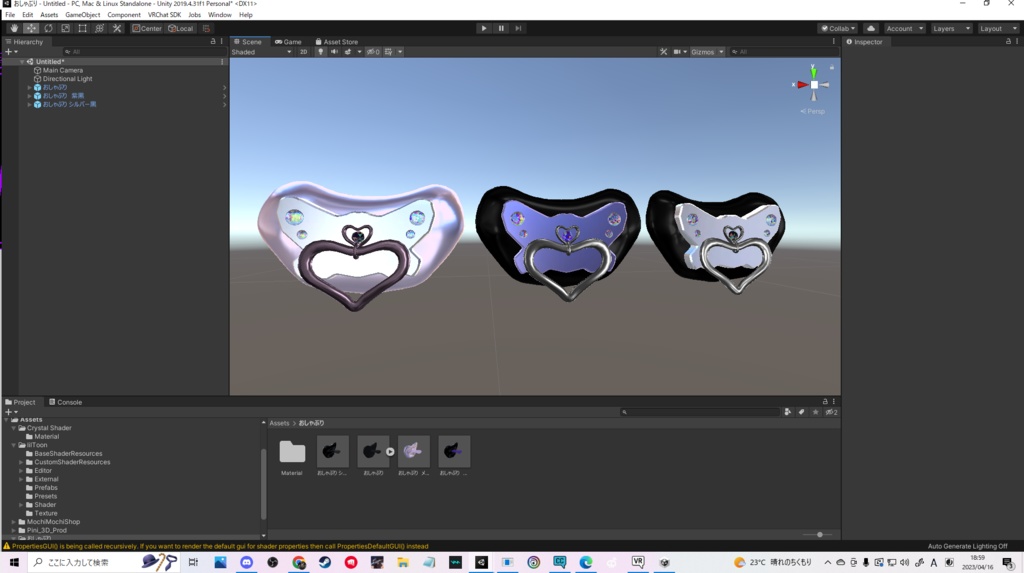The height and width of the screenshot is (573, 1024).
Task: Lock the Hierarchy panel
Action: tap(213, 41)
